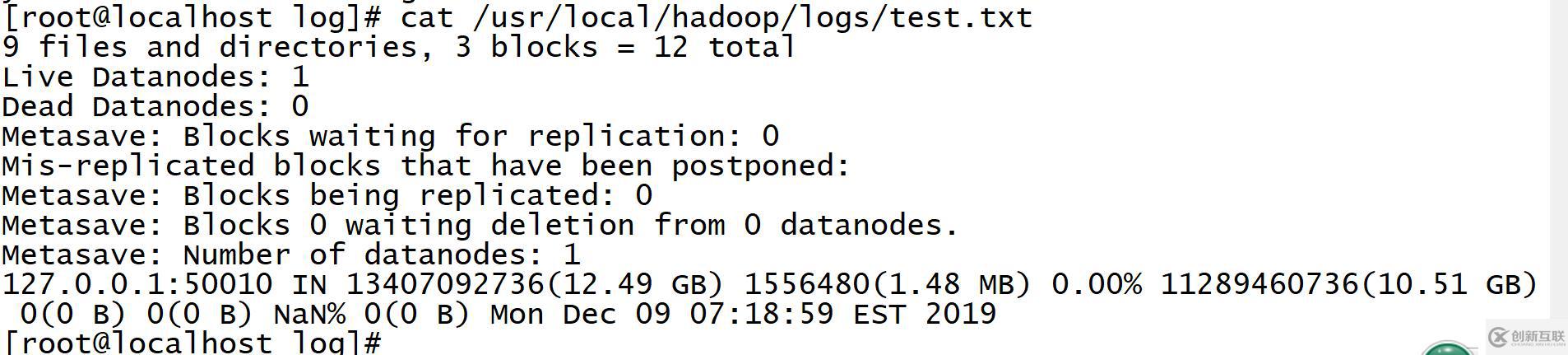Click the 'Blocks being replicated: 0' line

tap(327, 195)
